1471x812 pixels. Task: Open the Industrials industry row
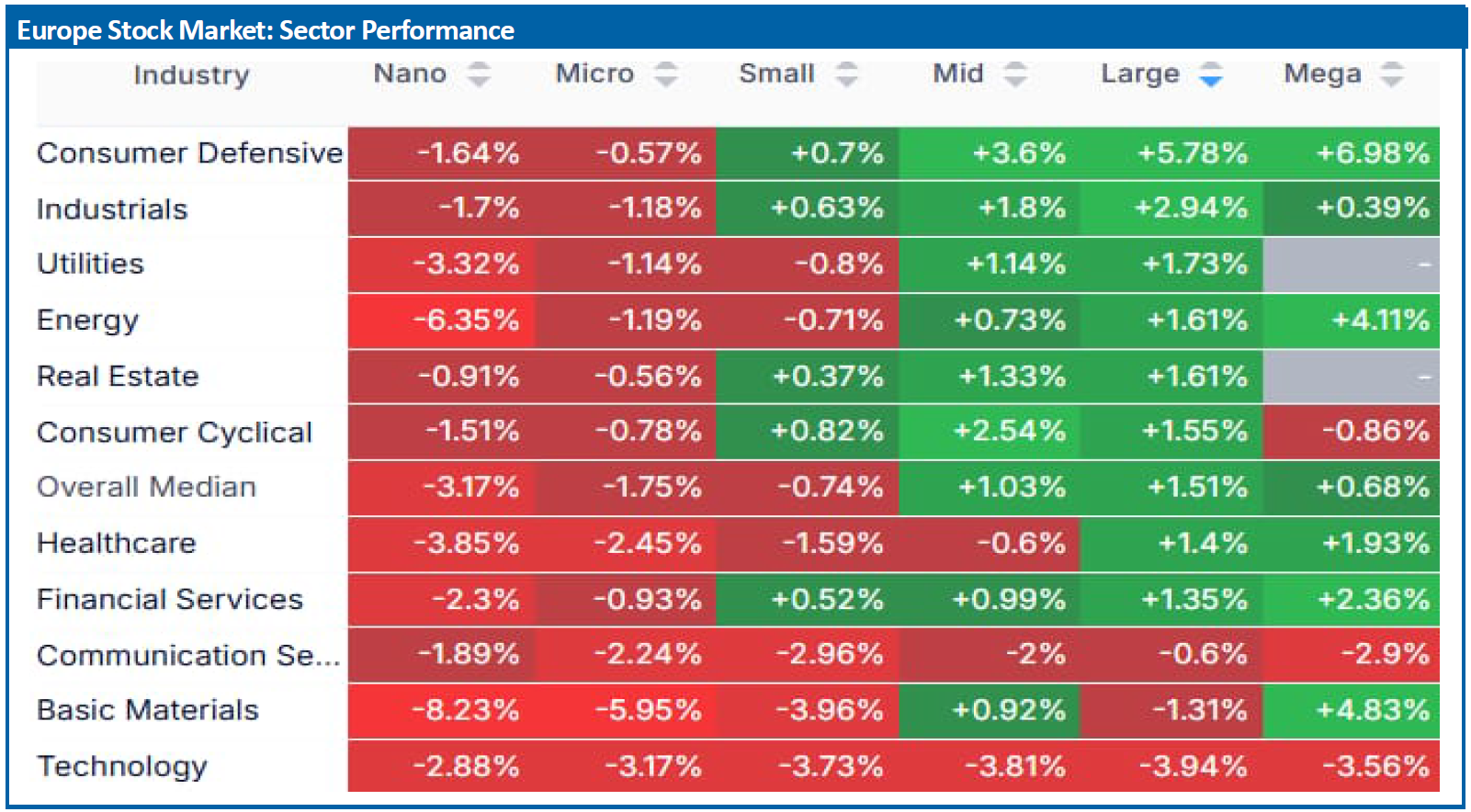coord(112,209)
